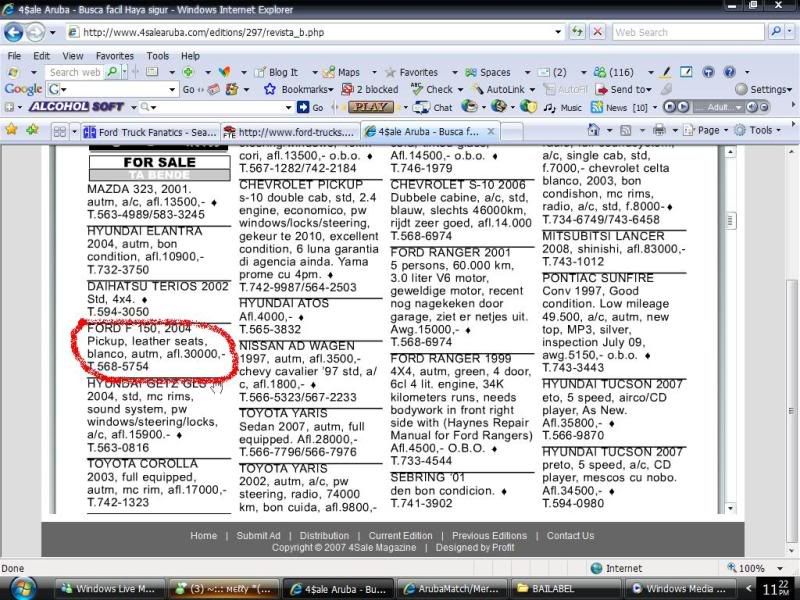Click the Forward navigation arrow
800x600 pixels.
(x=35, y=32)
